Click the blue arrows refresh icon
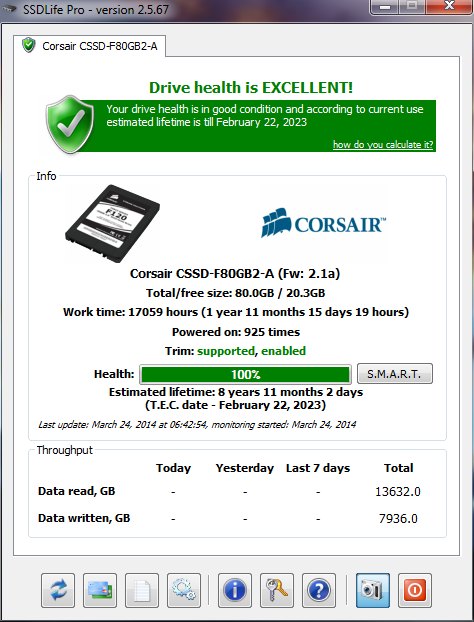This screenshot has width=474, height=622. tap(58, 590)
